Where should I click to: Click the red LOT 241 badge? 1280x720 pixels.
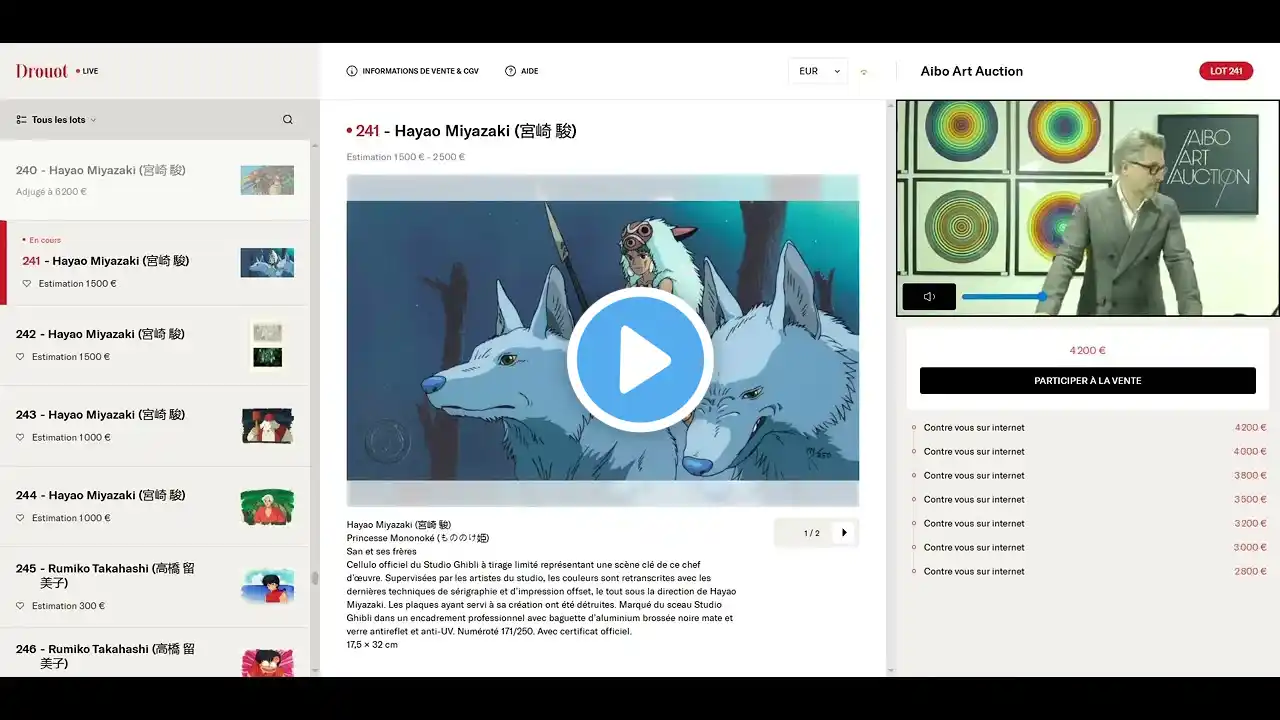(x=1226, y=71)
